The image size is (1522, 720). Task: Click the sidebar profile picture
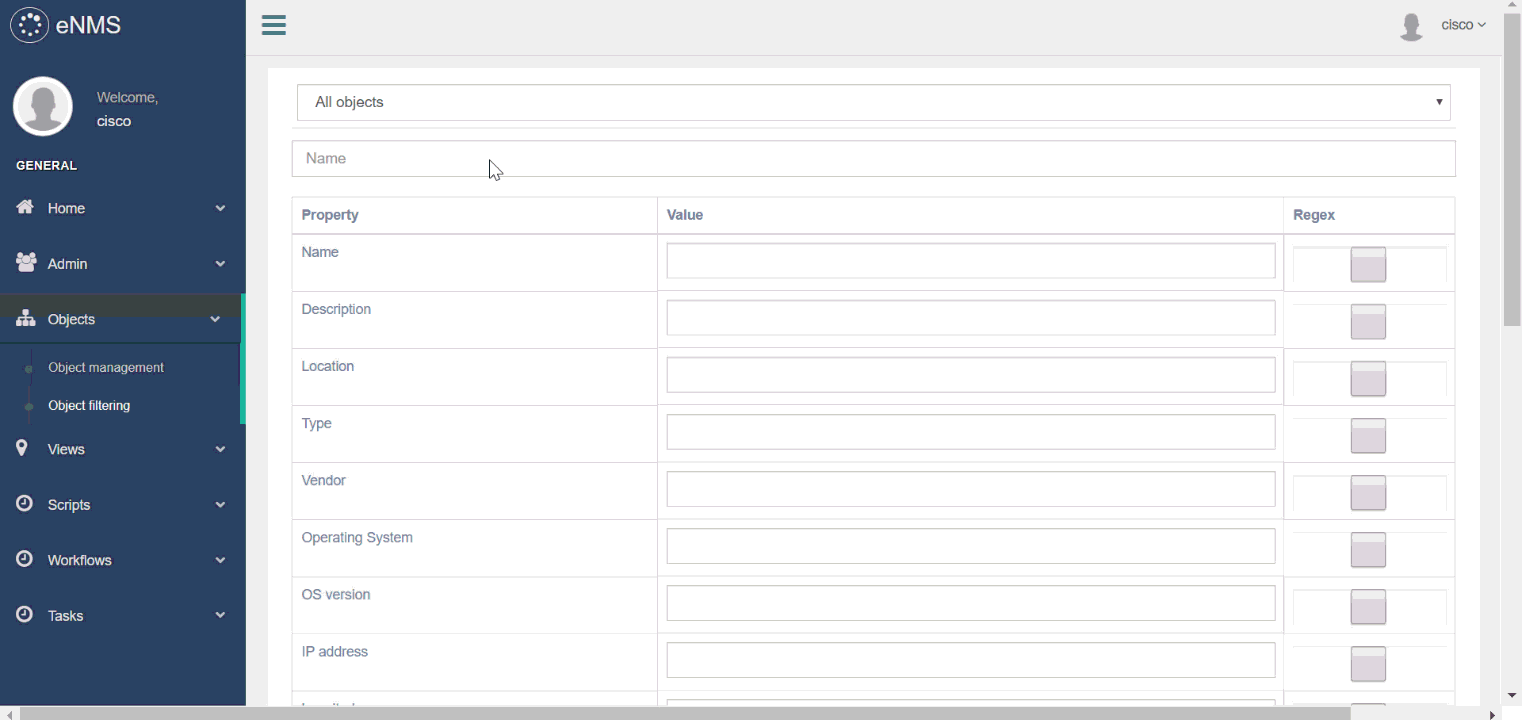coord(43,107)
